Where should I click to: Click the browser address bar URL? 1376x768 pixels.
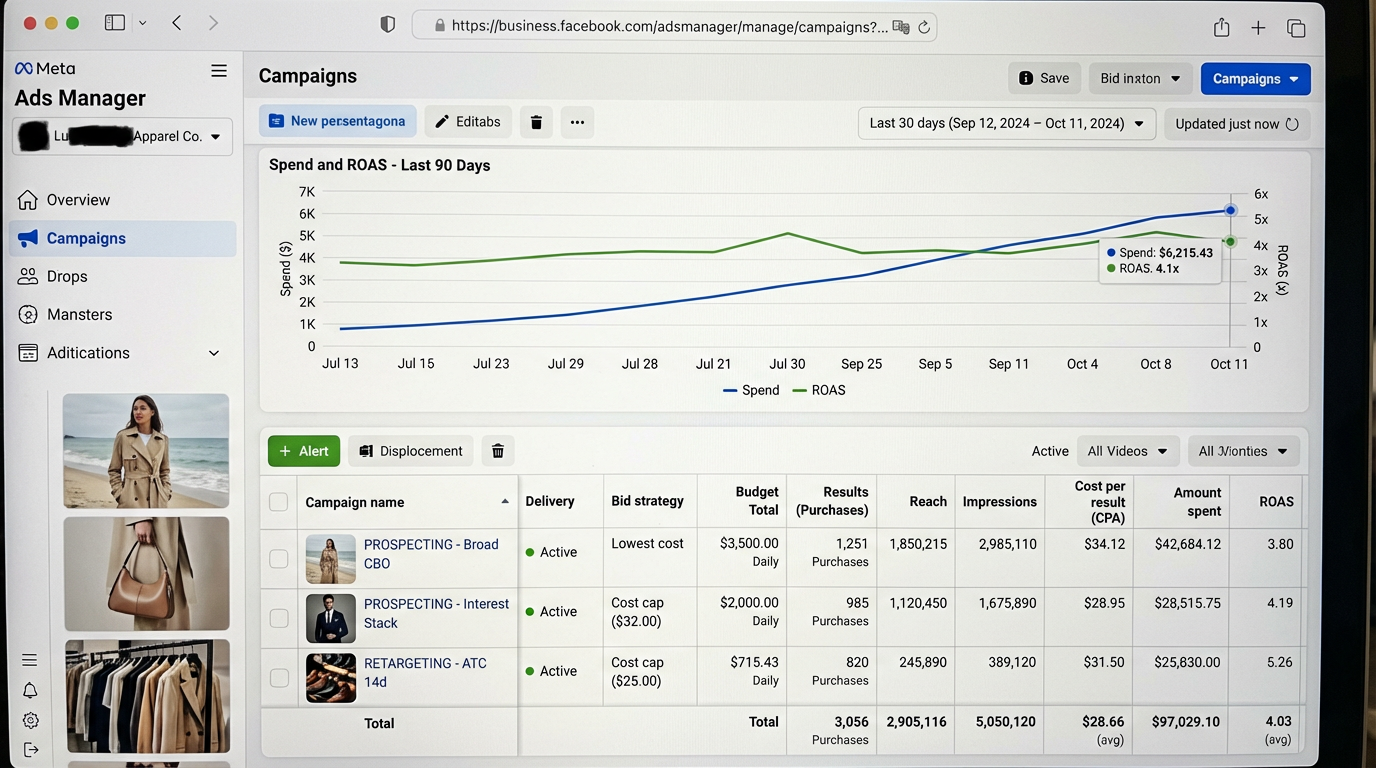click(x=669, y=27)
